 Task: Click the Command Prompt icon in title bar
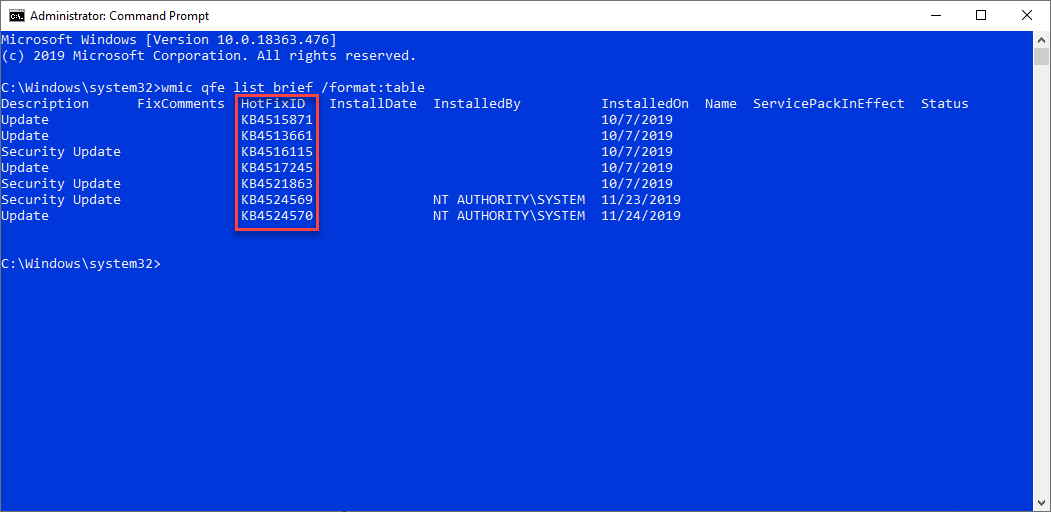(x=17, y=15)
